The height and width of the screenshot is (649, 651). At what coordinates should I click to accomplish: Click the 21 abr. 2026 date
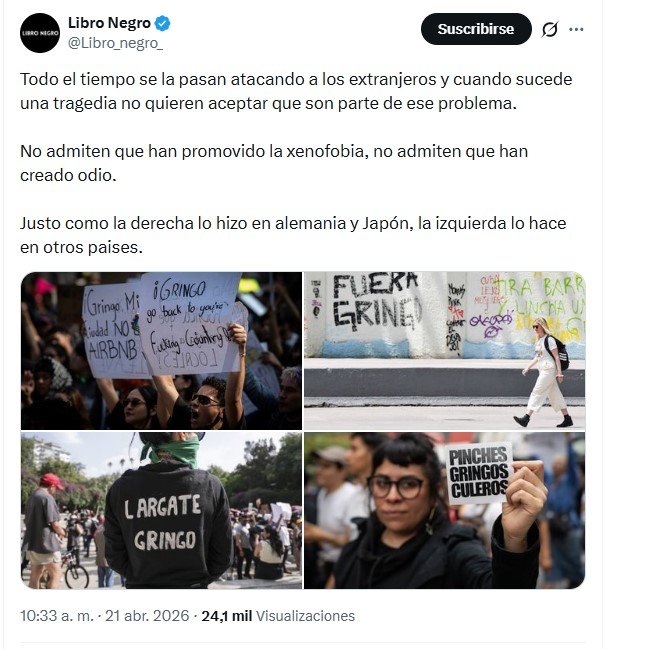pos(147,616)
